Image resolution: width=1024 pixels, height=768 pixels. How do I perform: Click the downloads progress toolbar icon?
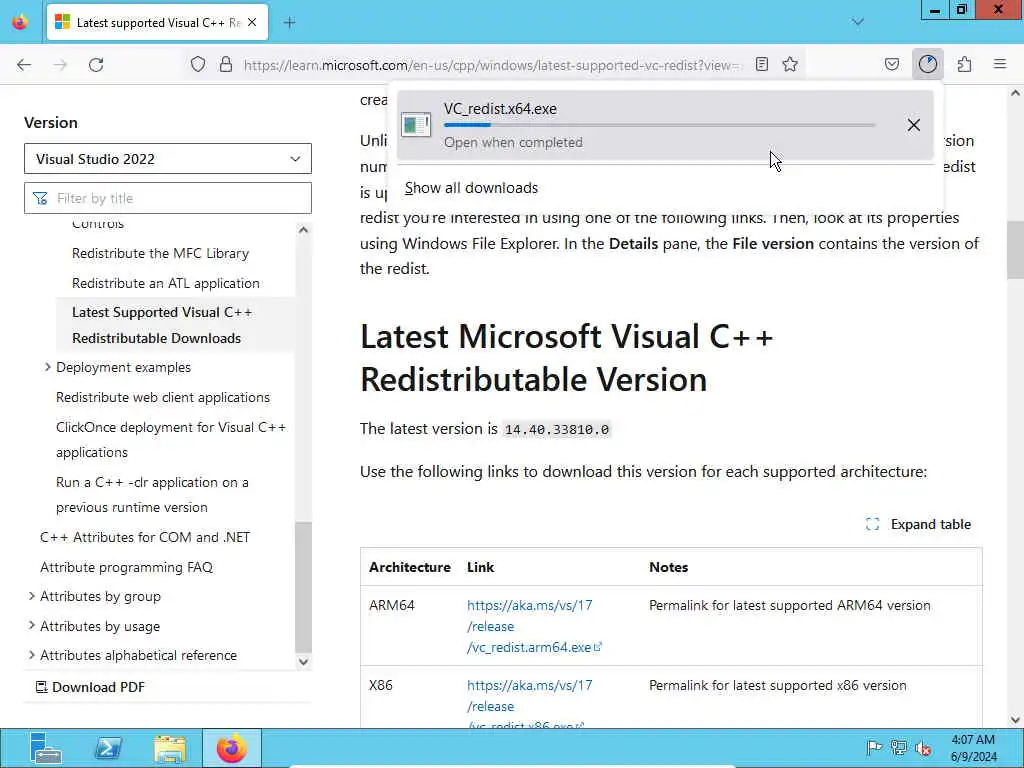(x=927, y=64)
